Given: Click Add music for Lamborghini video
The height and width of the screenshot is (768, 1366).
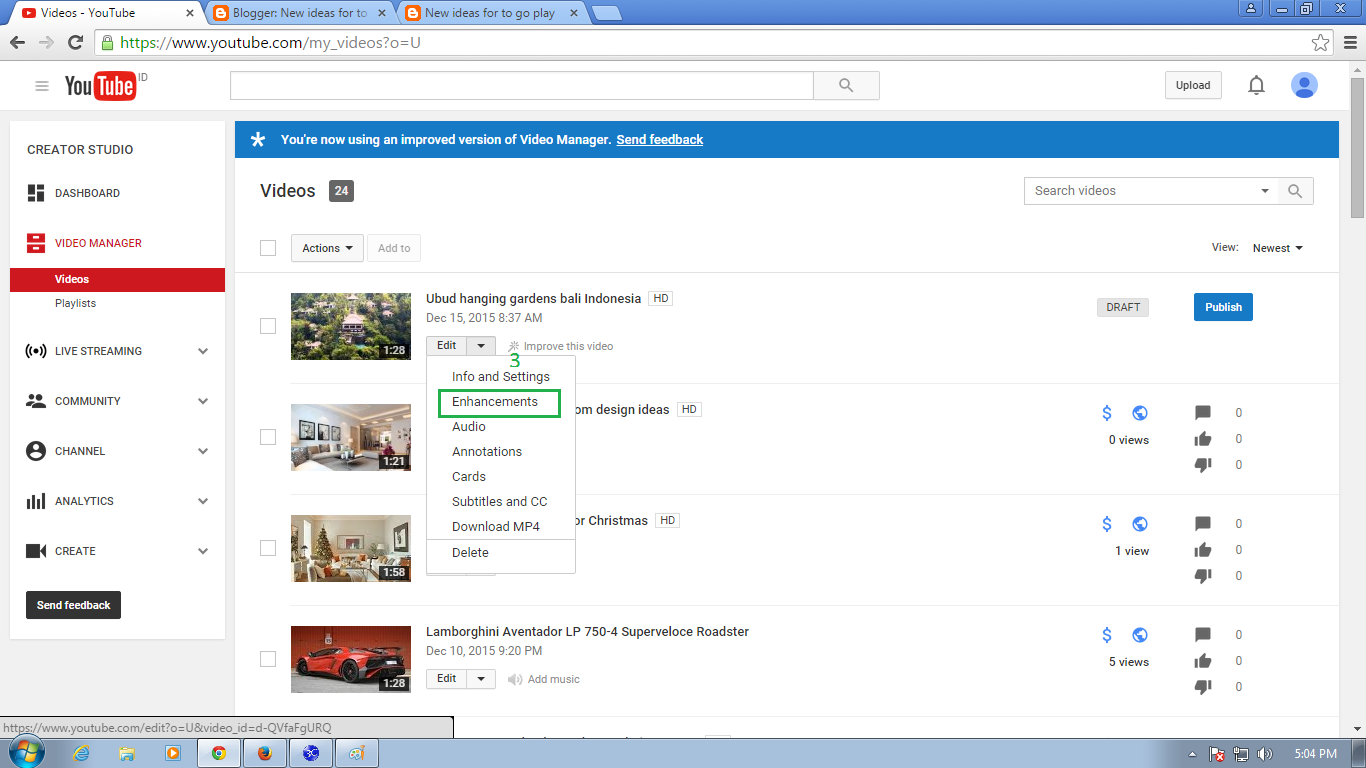Looking at the screenshot, I should pos(544,679).
